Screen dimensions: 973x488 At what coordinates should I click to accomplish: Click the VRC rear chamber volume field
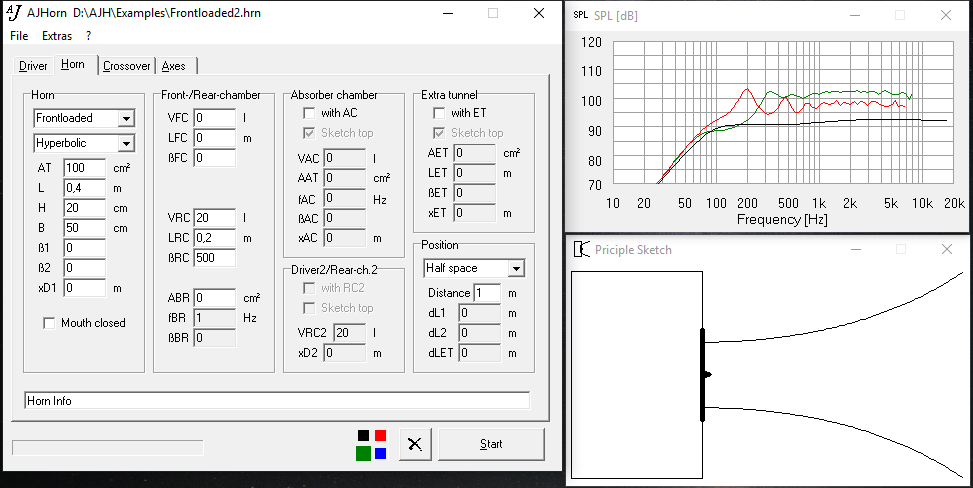point(215,218)
